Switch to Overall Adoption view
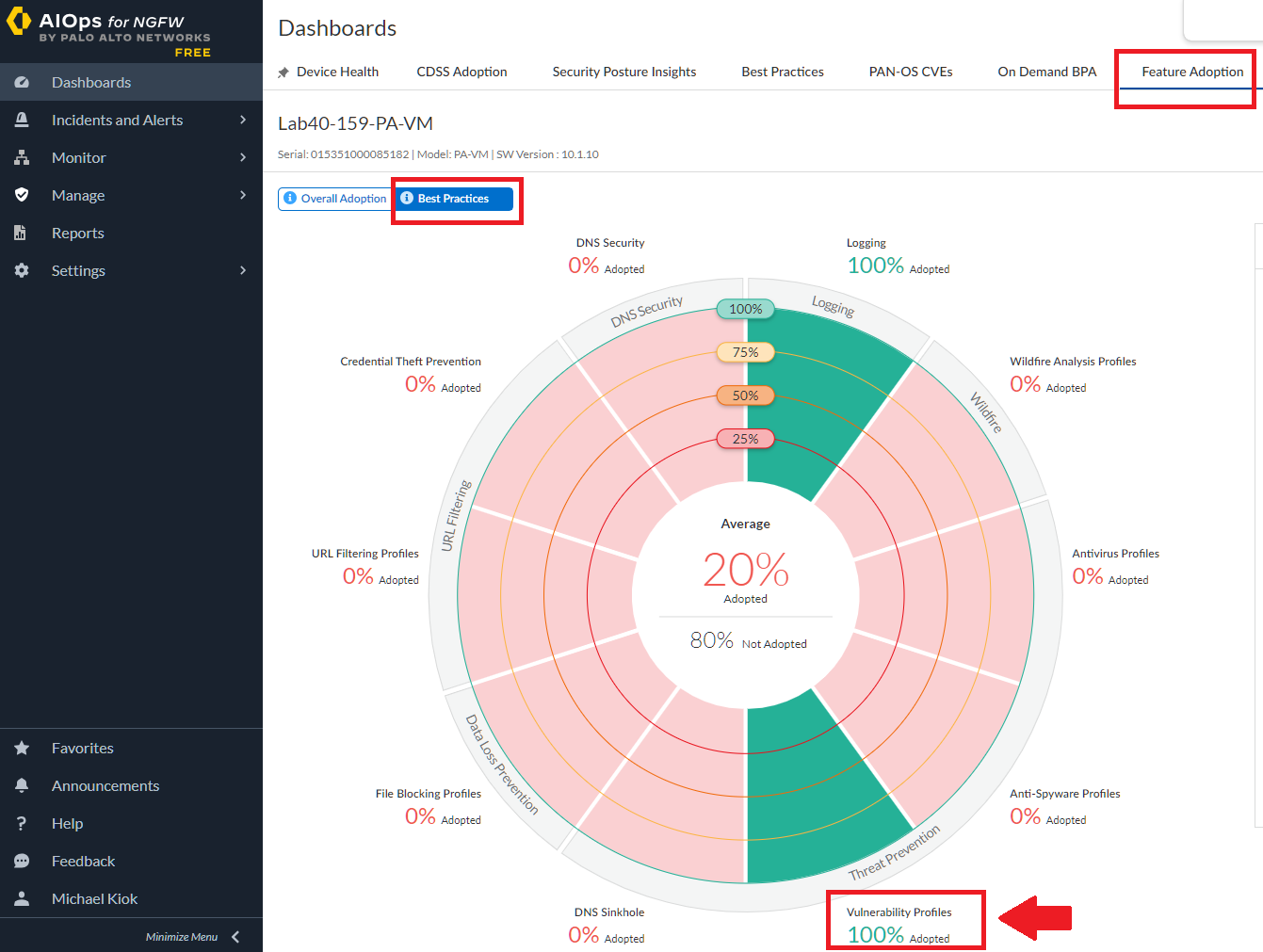Image resolution: width=1263 pixels, height=952 pixels. [335, 199]
